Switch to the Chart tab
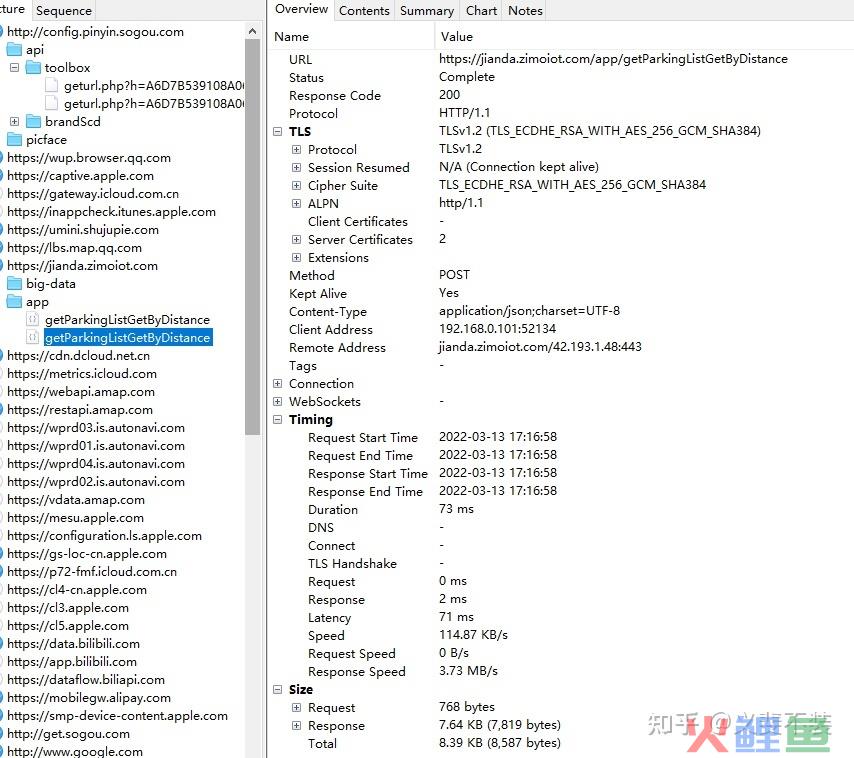This screenshot has height=758, width=854. point(481,11)
